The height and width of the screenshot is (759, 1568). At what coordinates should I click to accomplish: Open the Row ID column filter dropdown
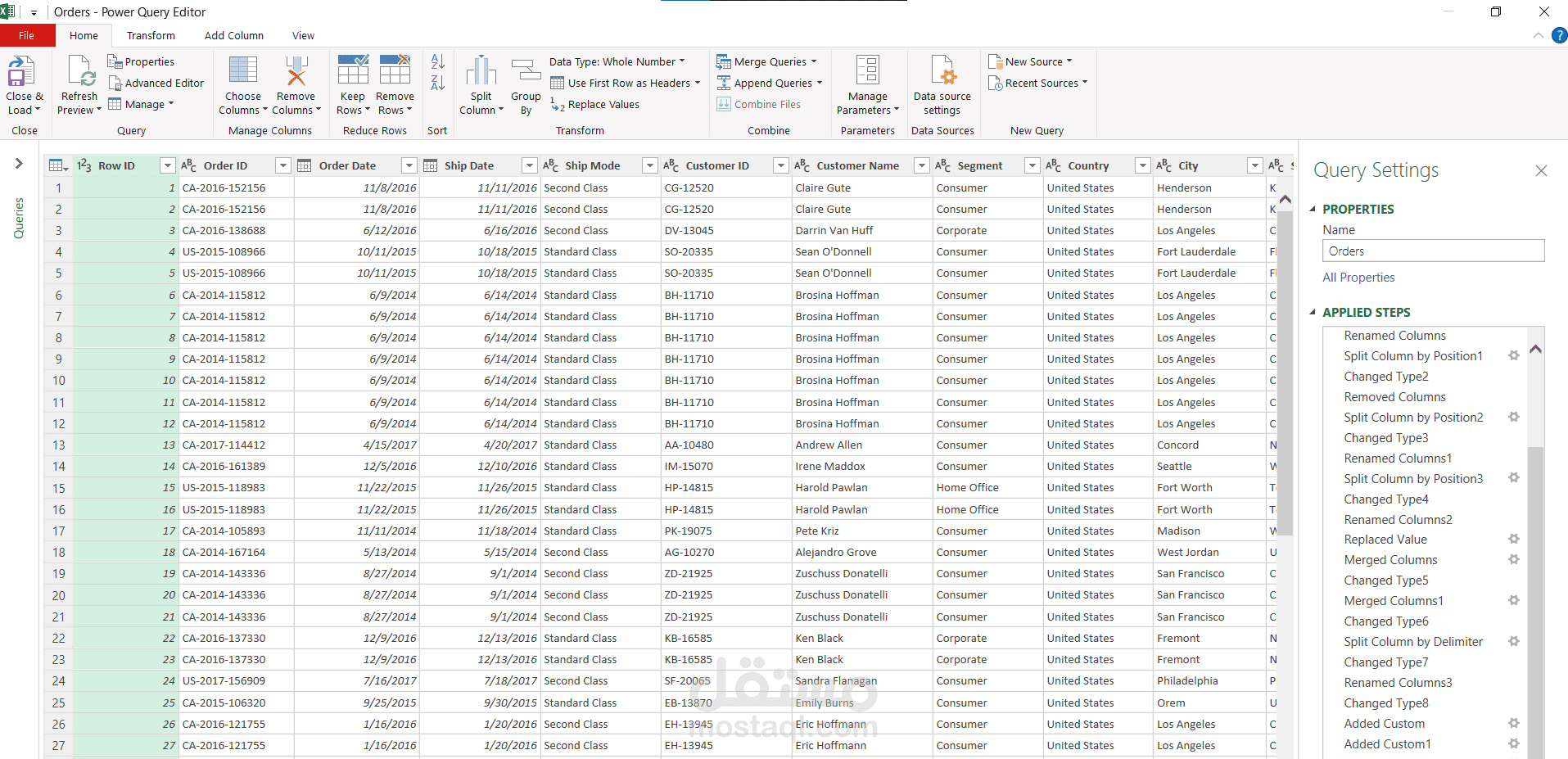pyautogui.click(x=168, y=165)
